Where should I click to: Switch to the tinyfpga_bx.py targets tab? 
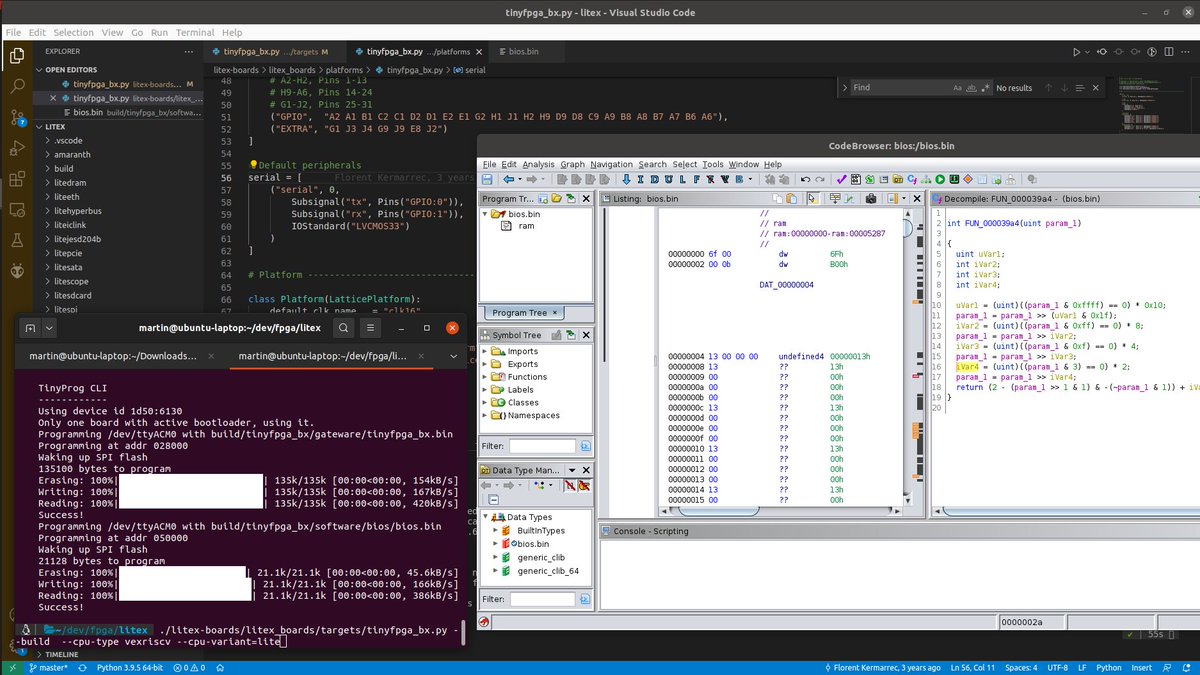[273, 51]
